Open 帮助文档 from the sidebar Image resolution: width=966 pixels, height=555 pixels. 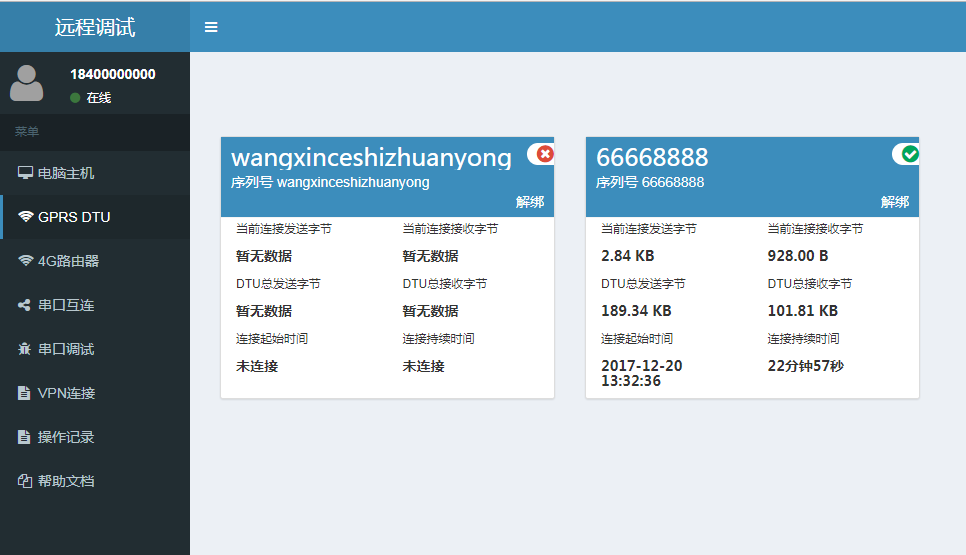(x=66, y=481)
